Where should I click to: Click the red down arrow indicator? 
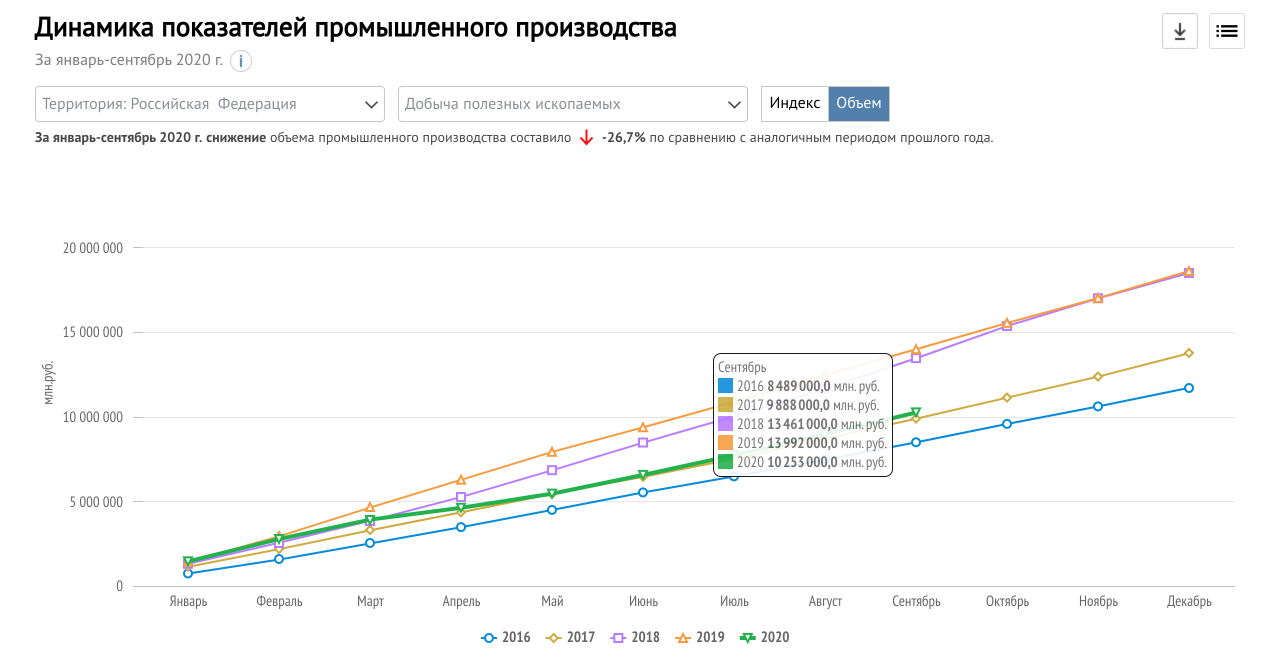point(586,138)
